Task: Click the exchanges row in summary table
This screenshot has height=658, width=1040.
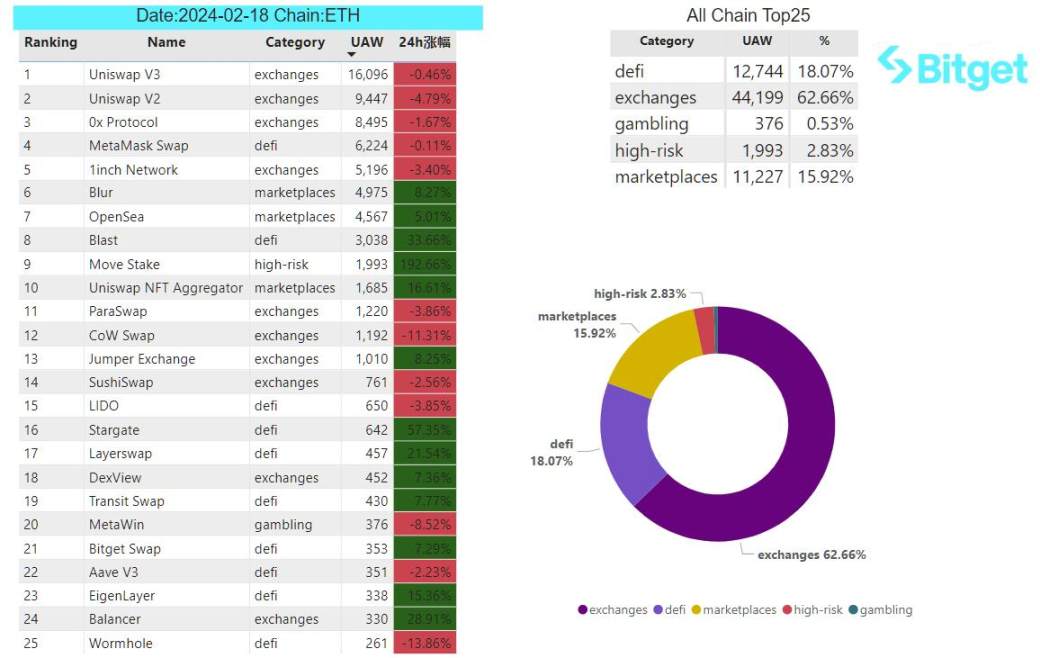Action: (734, 98)
